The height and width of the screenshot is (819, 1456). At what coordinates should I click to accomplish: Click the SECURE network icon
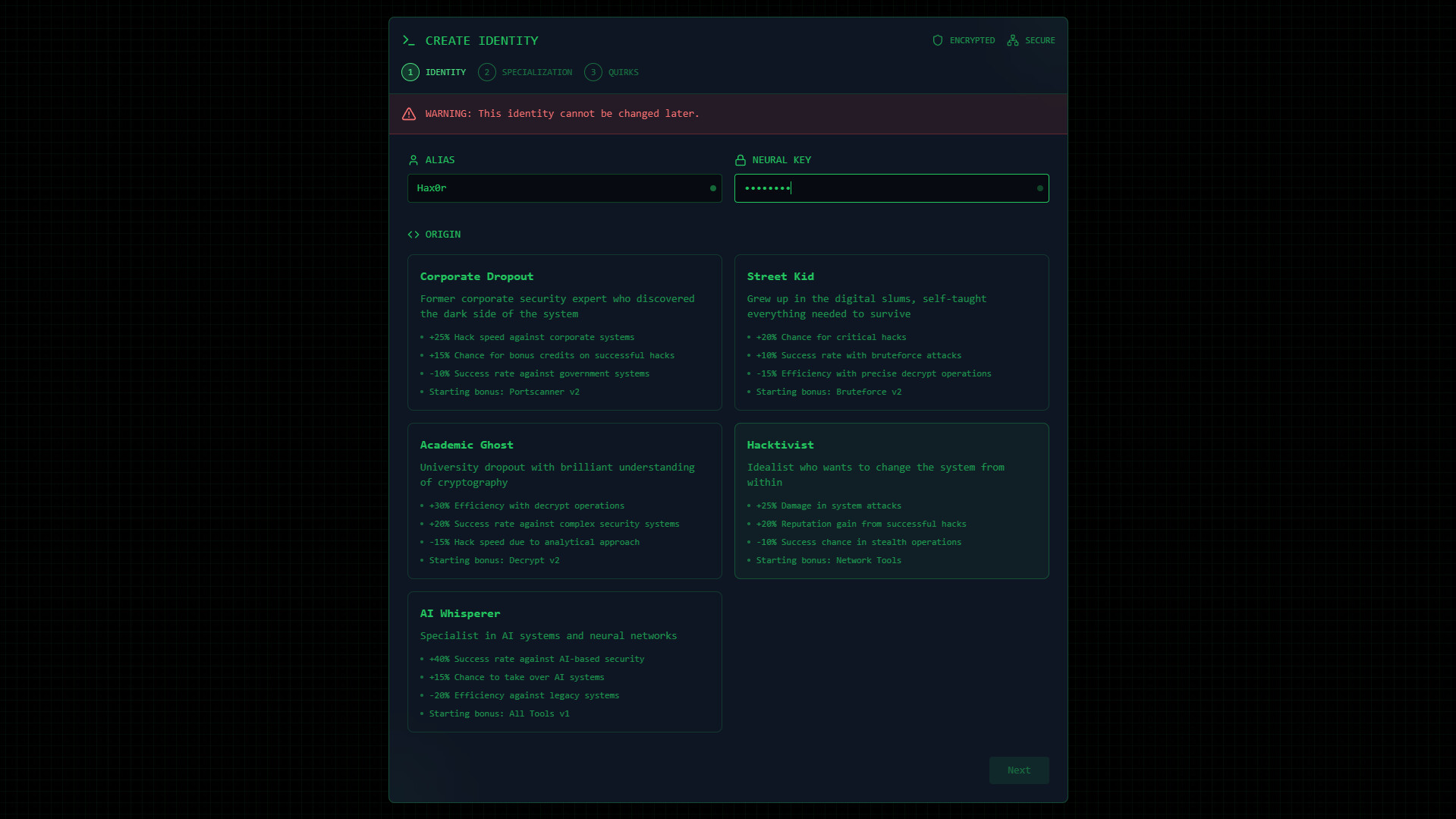pyautogui.click(x=1012, y=40)
